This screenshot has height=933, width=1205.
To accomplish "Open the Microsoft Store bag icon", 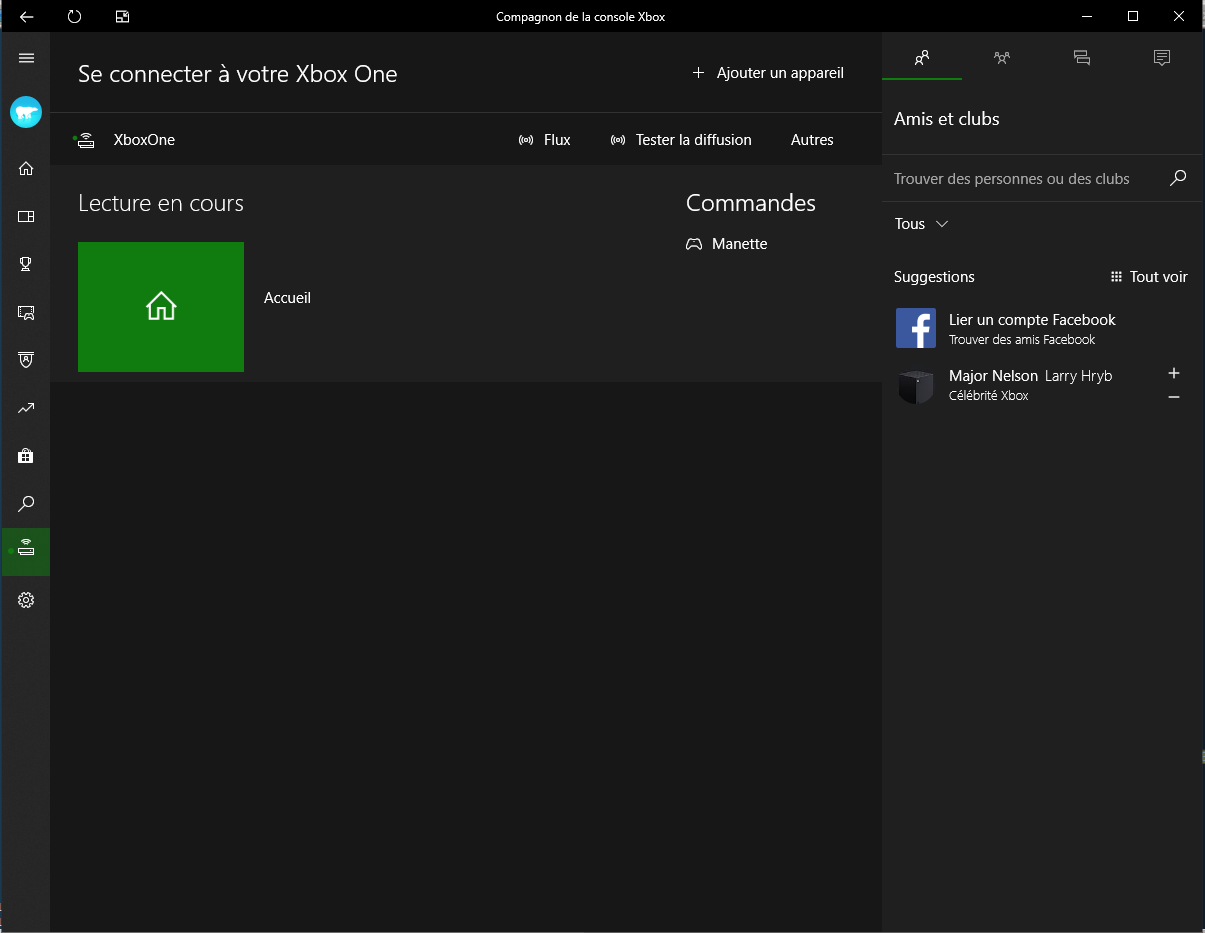I will (26, 456).
